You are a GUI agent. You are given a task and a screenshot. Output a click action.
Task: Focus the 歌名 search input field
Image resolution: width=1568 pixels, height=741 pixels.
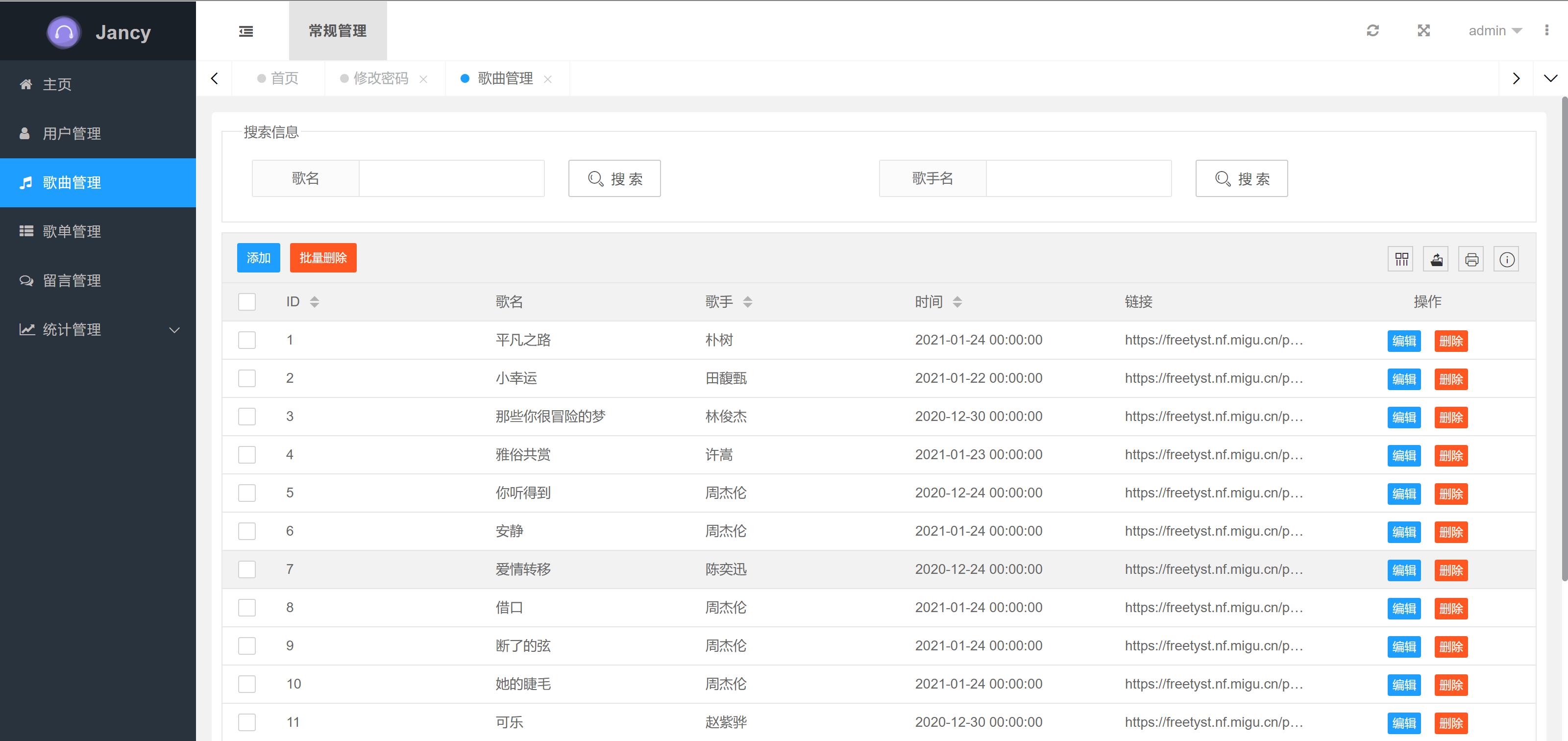click(452, 179)
